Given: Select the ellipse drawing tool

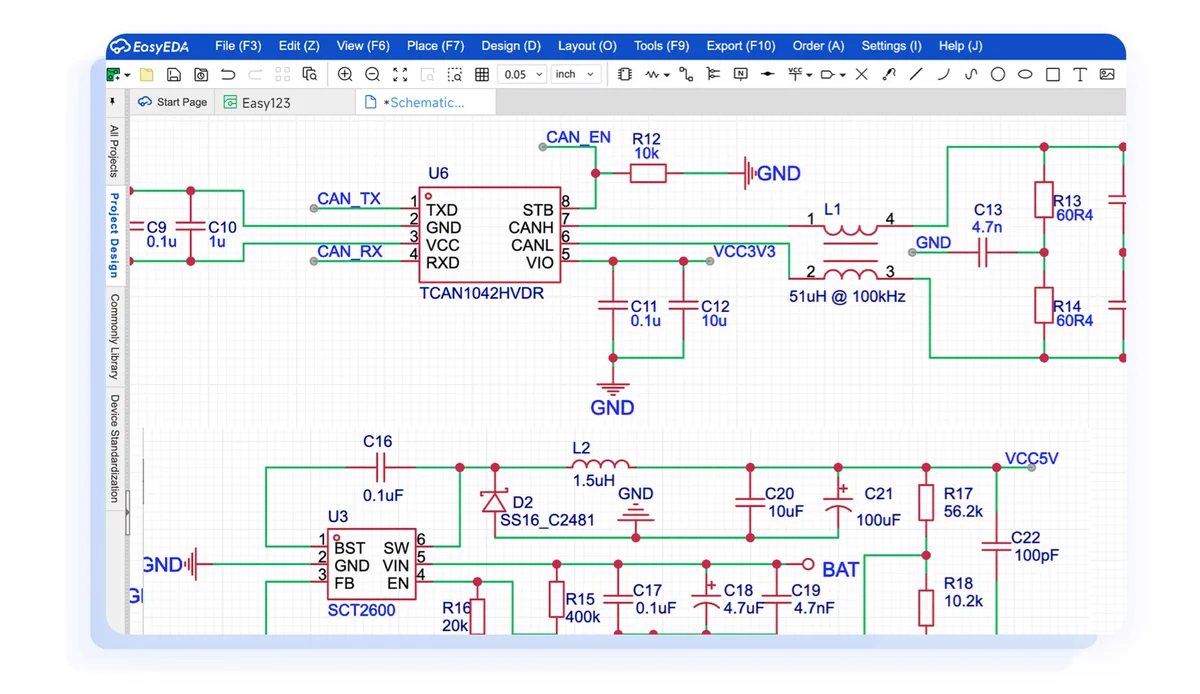Looking at the screenshot, I should 1025,74.
